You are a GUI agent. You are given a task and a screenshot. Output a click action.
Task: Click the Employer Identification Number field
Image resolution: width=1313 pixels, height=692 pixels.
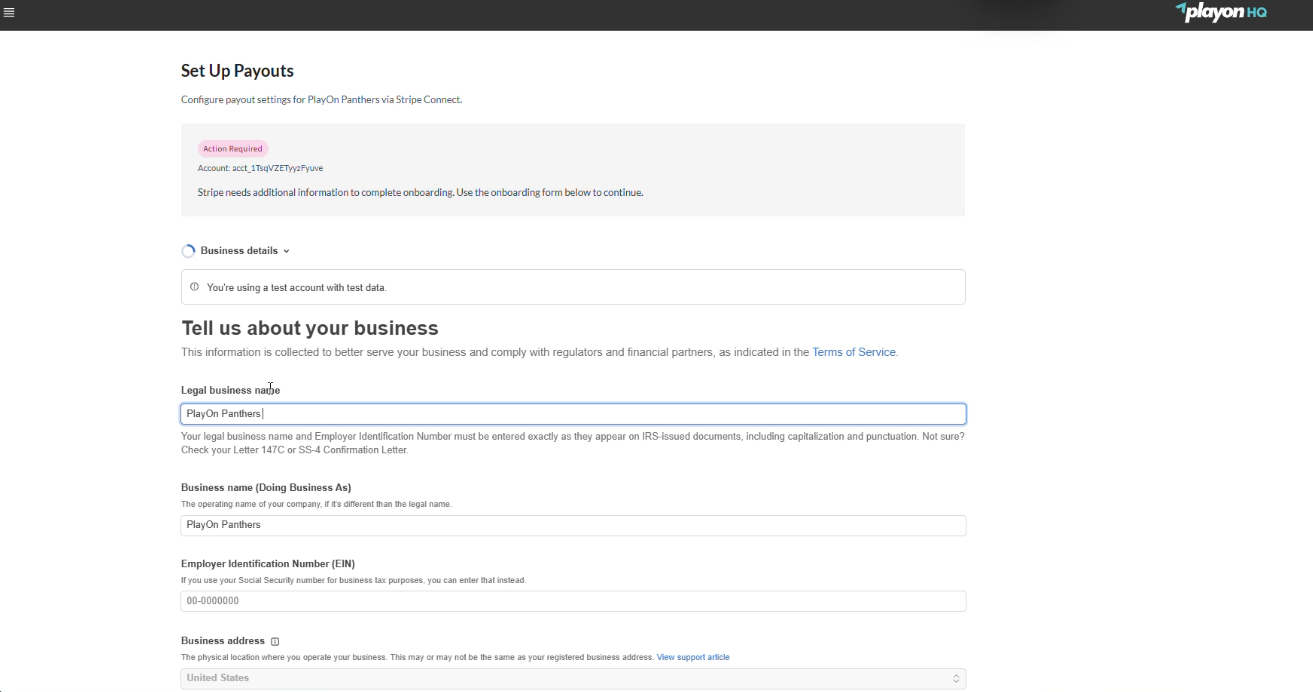pyautogui.click(x=574, y=601)
